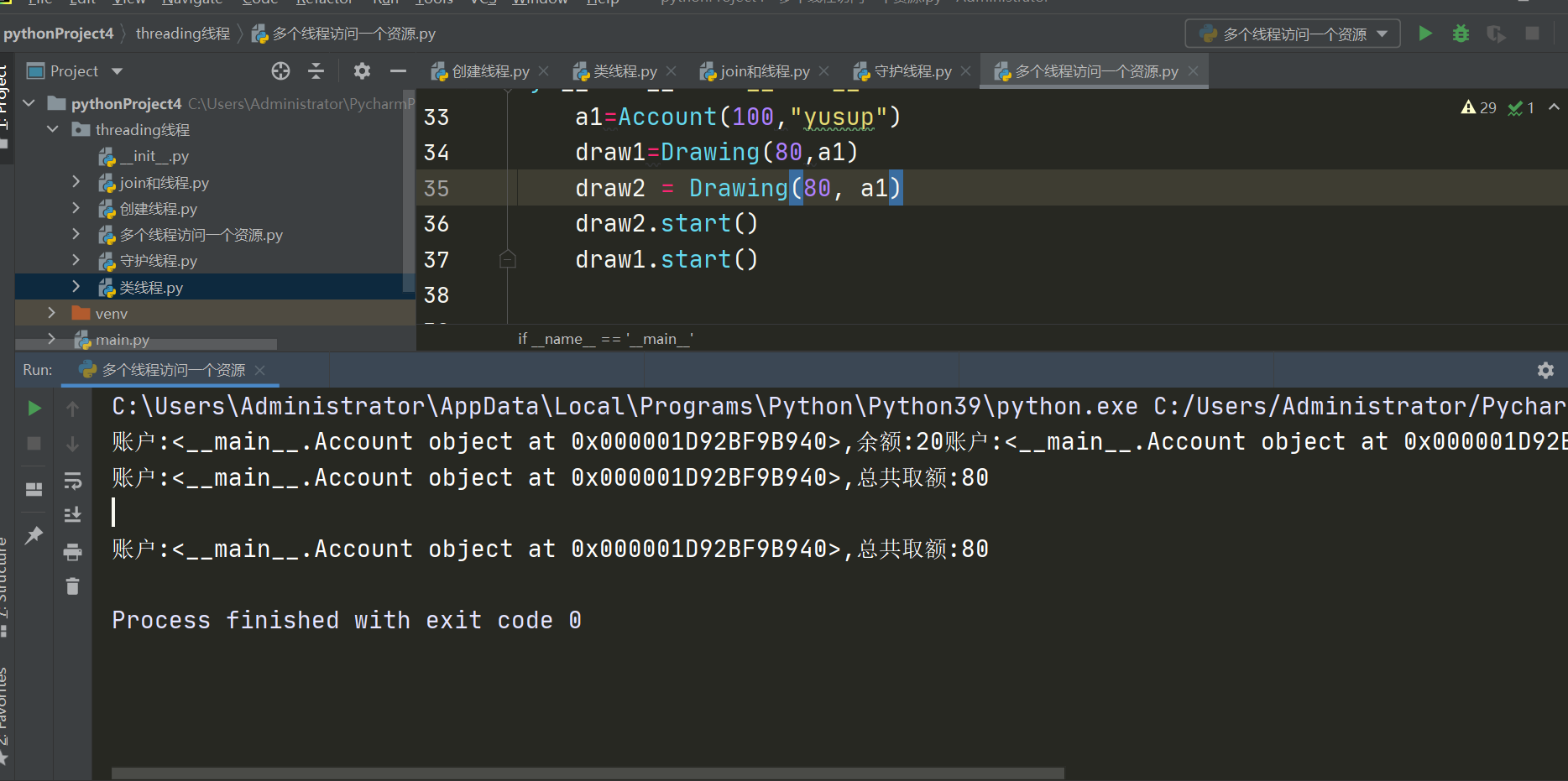
Task: Close the 多个线程访问一个资源.py editor tab
Action: tap(1193, 71)
